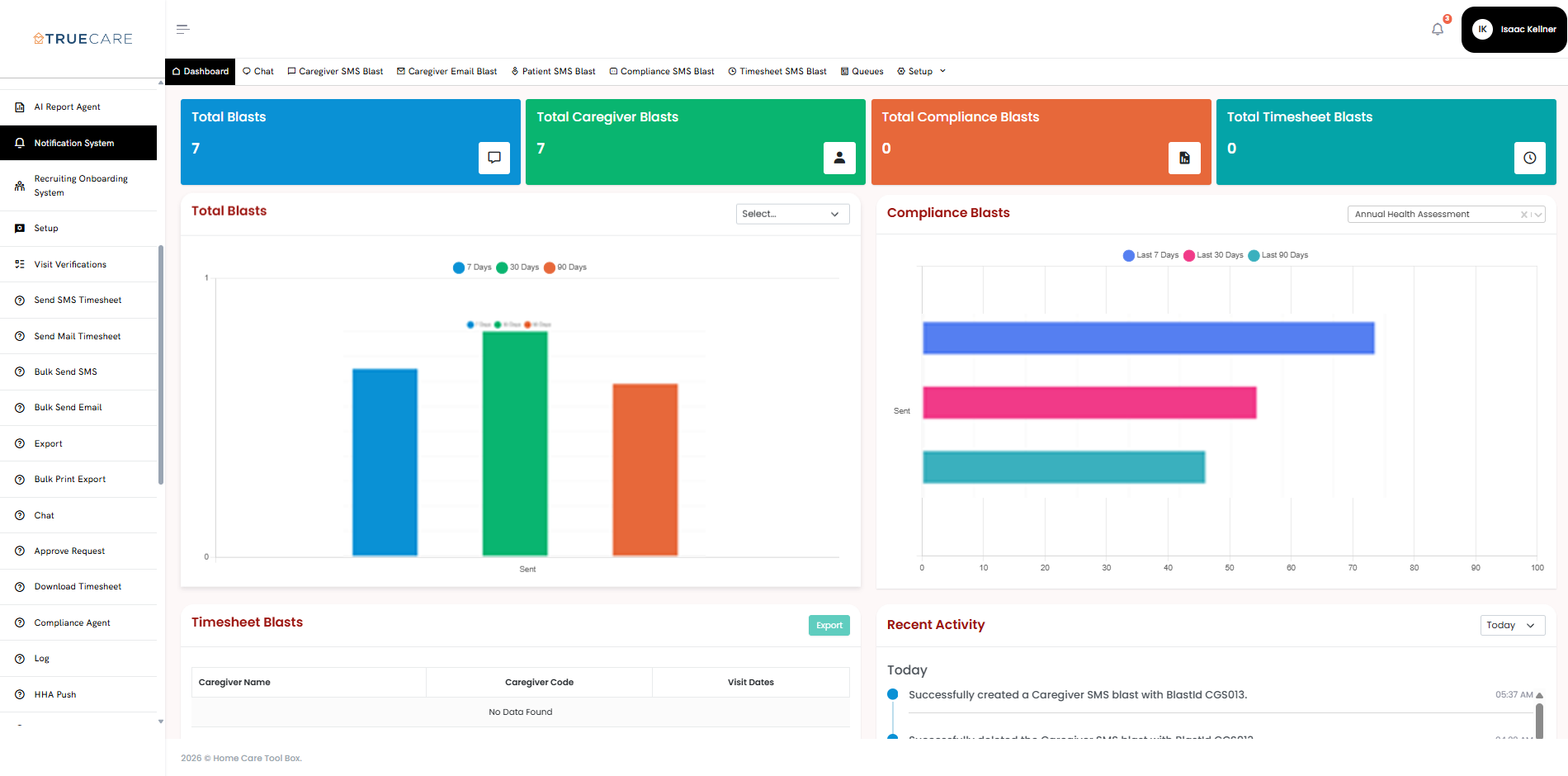1568x776 pixels.
Task: Switch to the Dashboard tab
Action: [x=200, y=72]
